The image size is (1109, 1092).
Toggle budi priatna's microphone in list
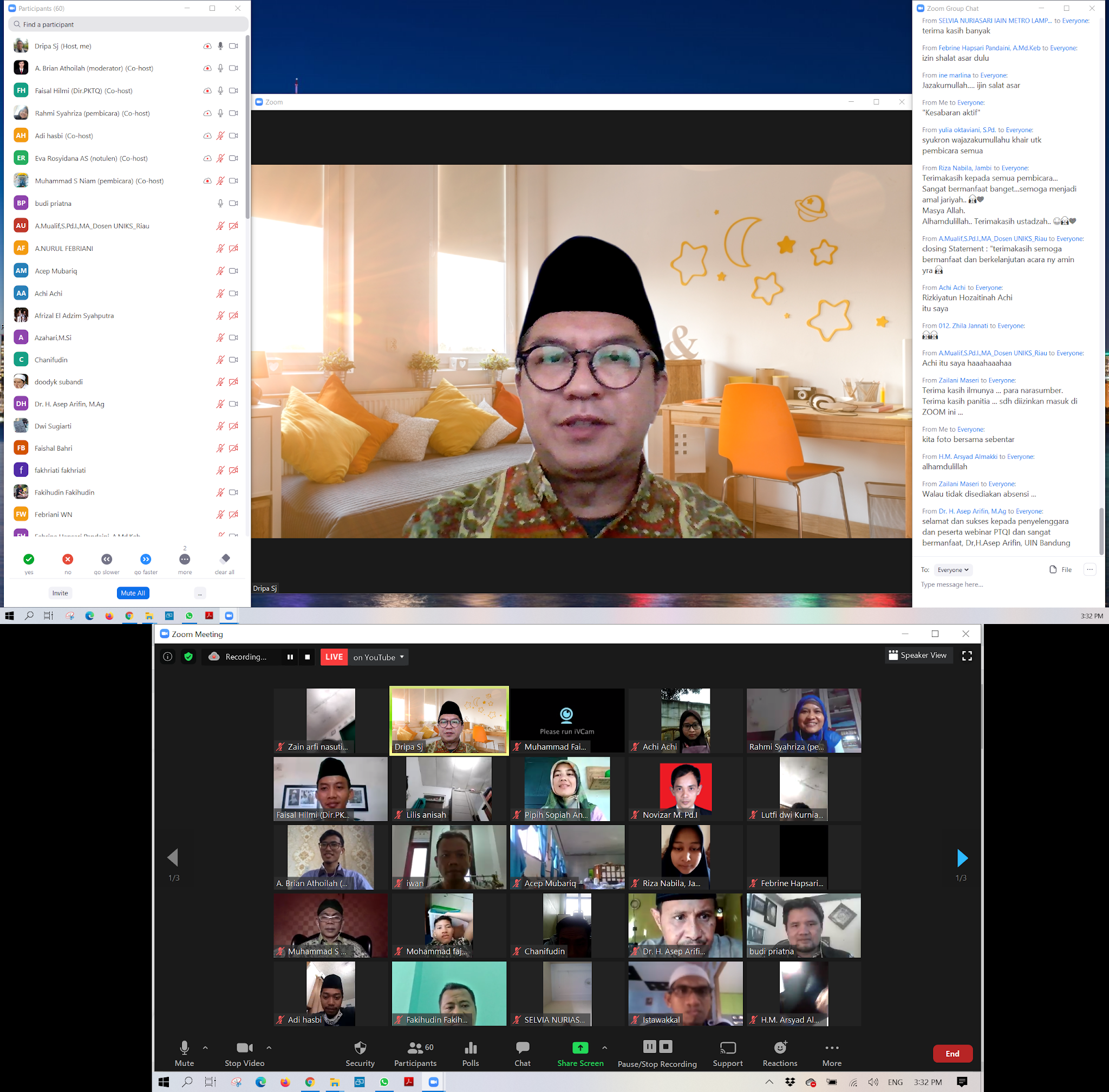click(220, 204)
